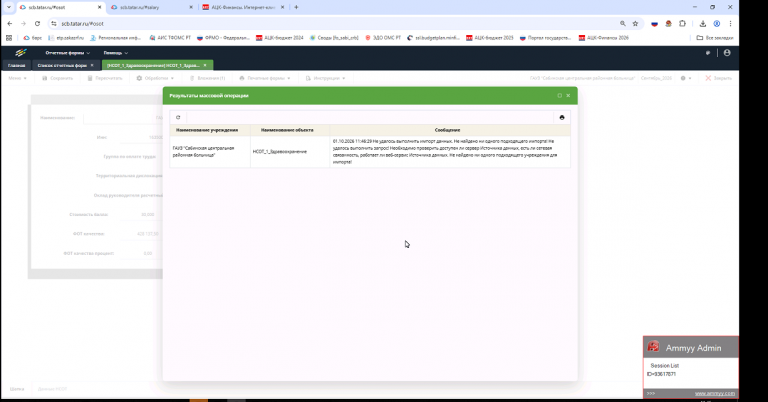Viewport: 768px width, 402px height.
Task: Open the Chrome profile avatar
Action: pyautogui.click(x=717, y=24)
